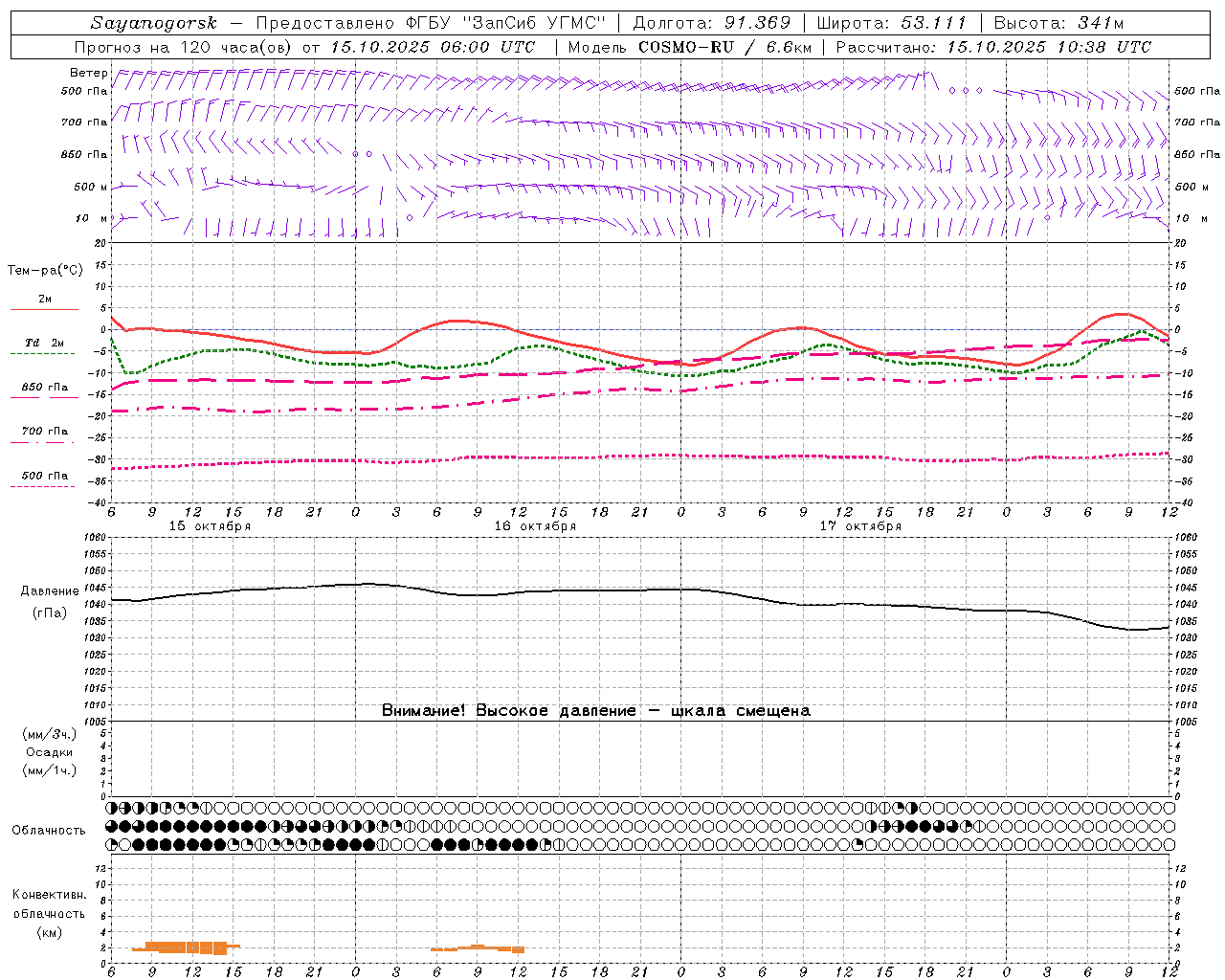This screenshot has height=980, width=1225.
Task: Click the '(мм/1ч.)' precipitation unit label
Action: pyautogui.click(x=50, y=770)
